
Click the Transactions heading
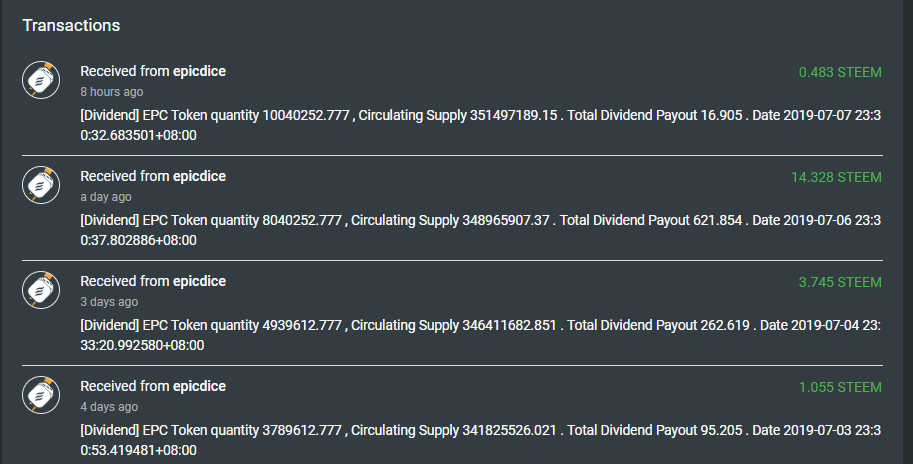pyautogui.click(x=71, y=24)
